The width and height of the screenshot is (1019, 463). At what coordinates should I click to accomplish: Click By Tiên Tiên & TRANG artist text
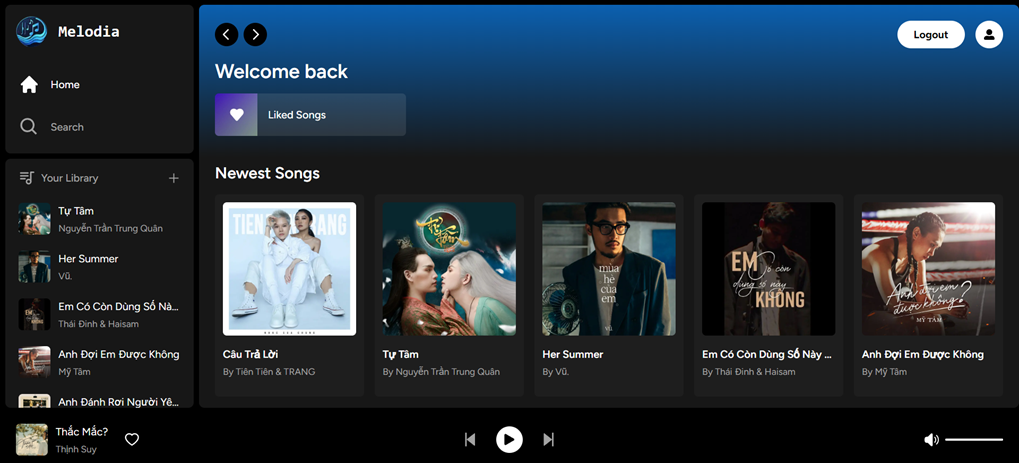click(x=269, y=372)
